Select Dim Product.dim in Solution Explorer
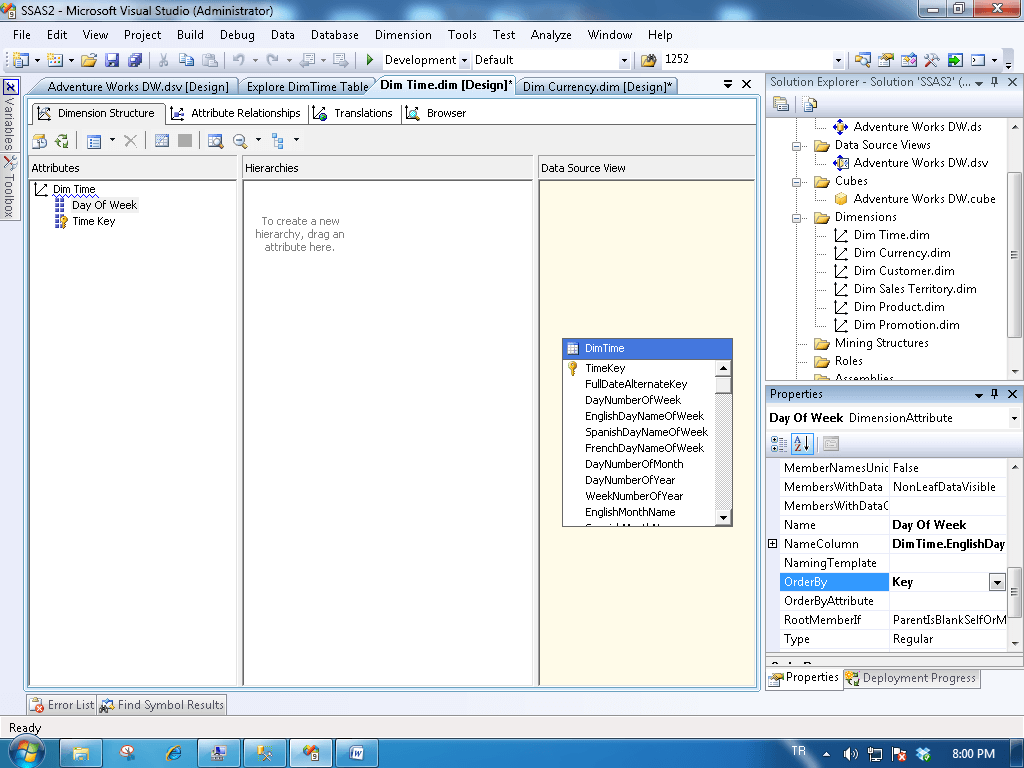The image size is (1024, 768). coord(899,307)
